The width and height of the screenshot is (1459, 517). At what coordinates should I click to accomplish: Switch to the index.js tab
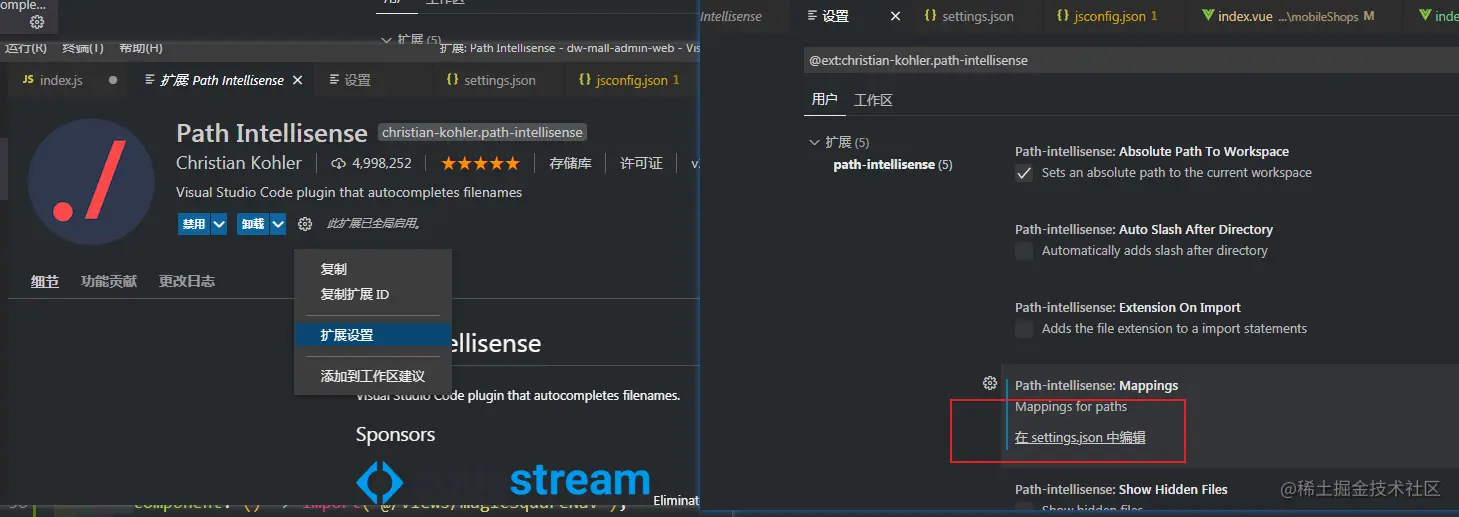(x=61, y=80)
